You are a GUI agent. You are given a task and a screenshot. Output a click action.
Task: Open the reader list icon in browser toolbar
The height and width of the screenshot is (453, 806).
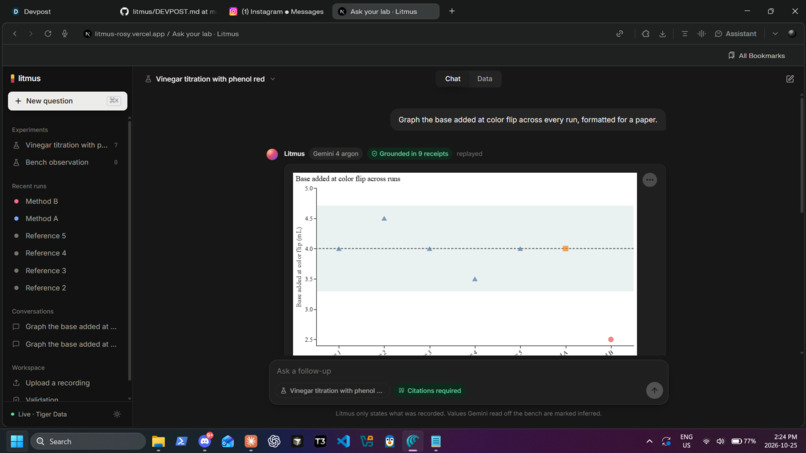[x=684, y=34]
